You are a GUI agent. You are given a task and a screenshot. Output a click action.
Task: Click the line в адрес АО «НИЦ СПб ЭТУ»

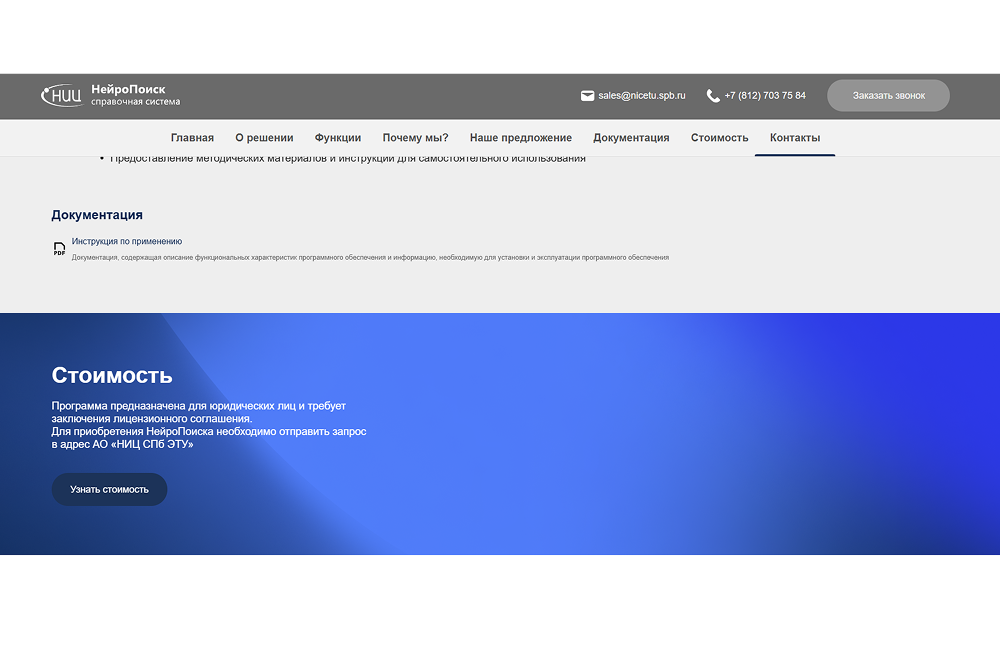122,445
